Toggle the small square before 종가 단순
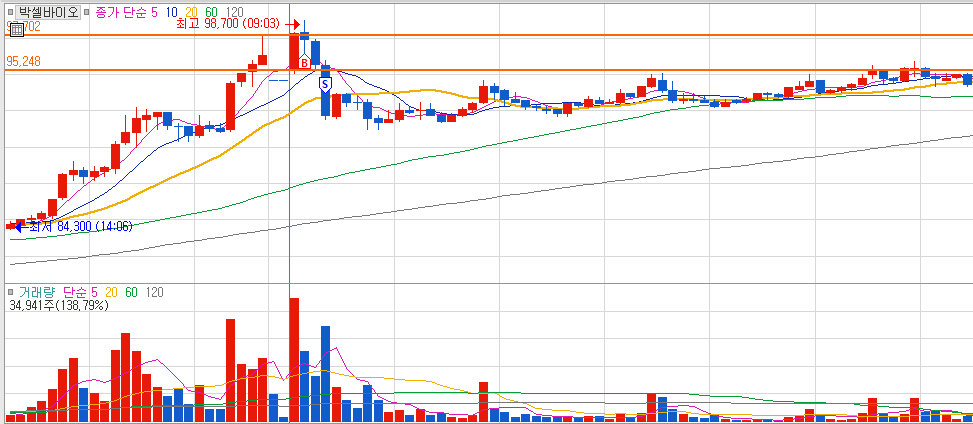Image resolution: width=973 pixels, height=424 pixels. click(x=87, y=12)
